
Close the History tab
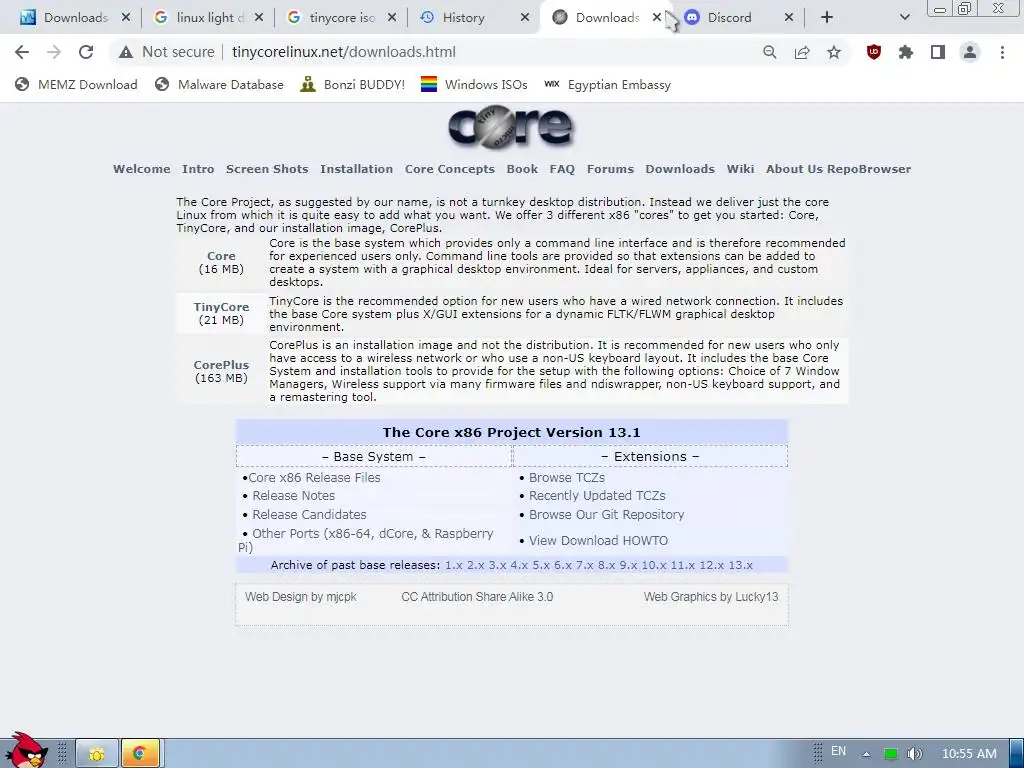pos(524,18)
